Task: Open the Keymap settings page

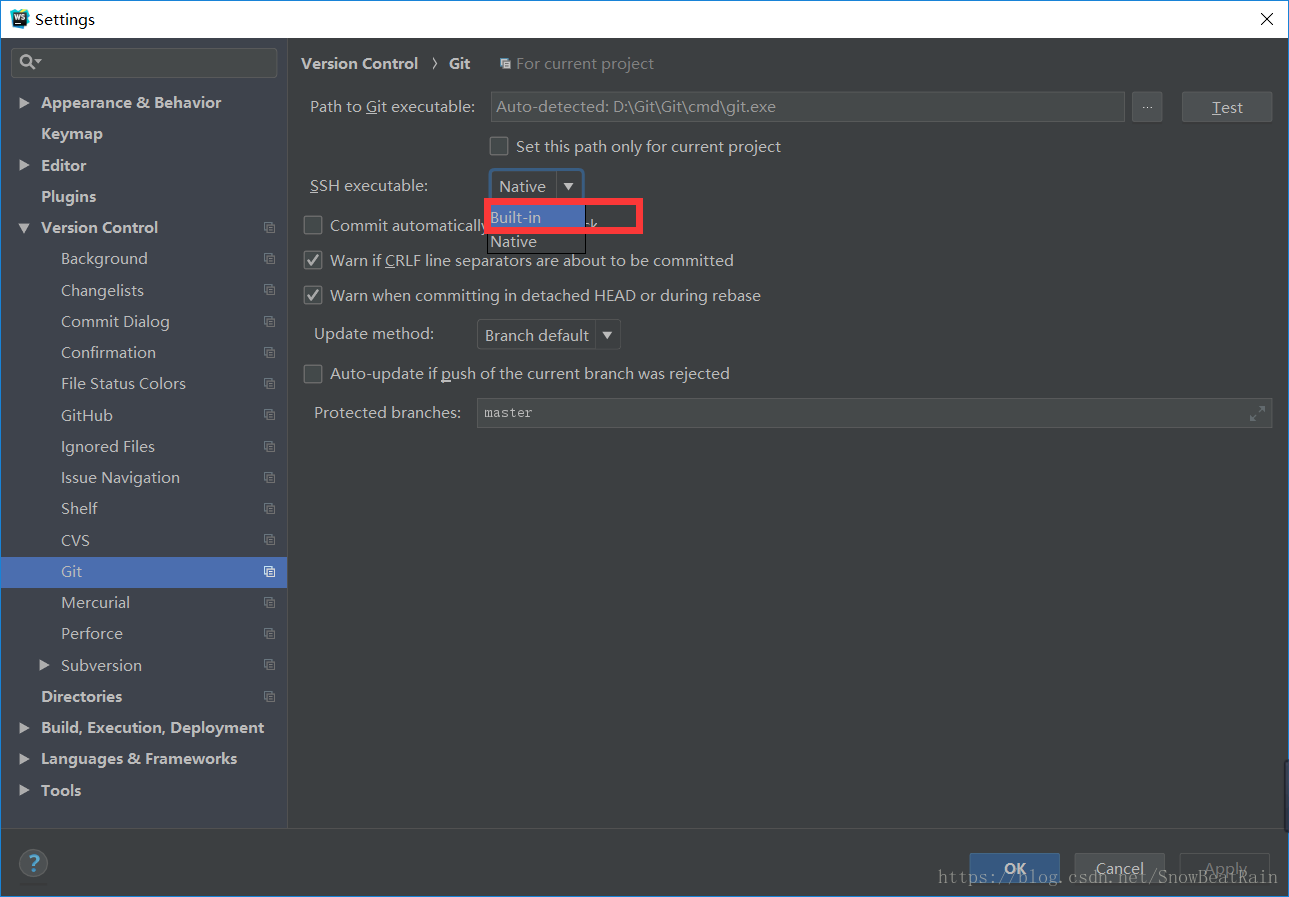Action: click(72, 134)
